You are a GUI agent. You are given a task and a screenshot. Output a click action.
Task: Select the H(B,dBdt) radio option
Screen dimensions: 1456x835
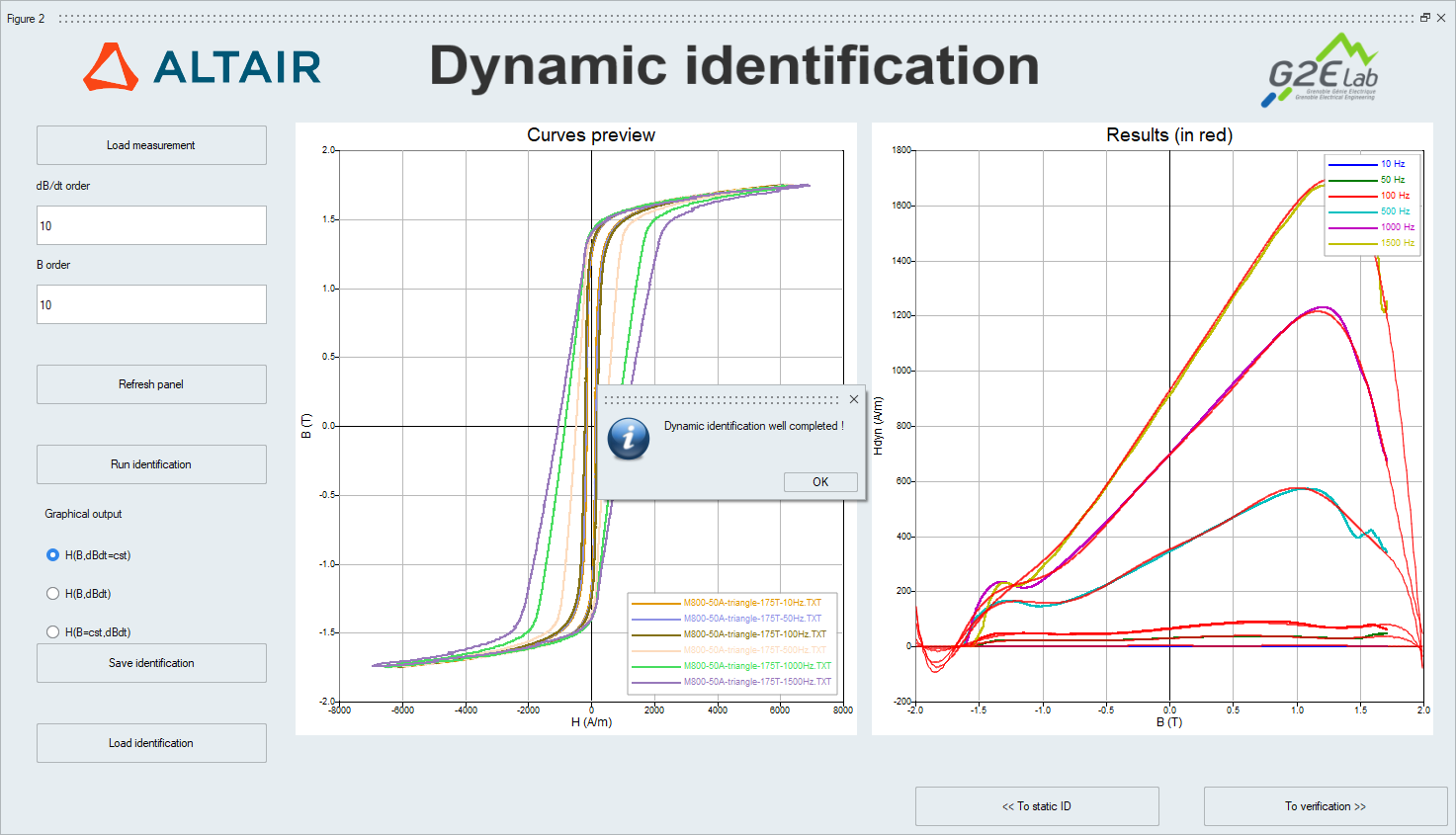coord(53,594)
